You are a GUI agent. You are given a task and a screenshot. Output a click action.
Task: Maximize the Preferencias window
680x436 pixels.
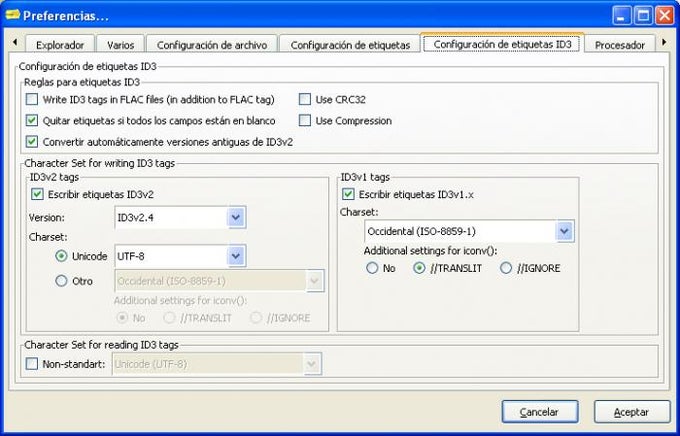pos(643,16)
